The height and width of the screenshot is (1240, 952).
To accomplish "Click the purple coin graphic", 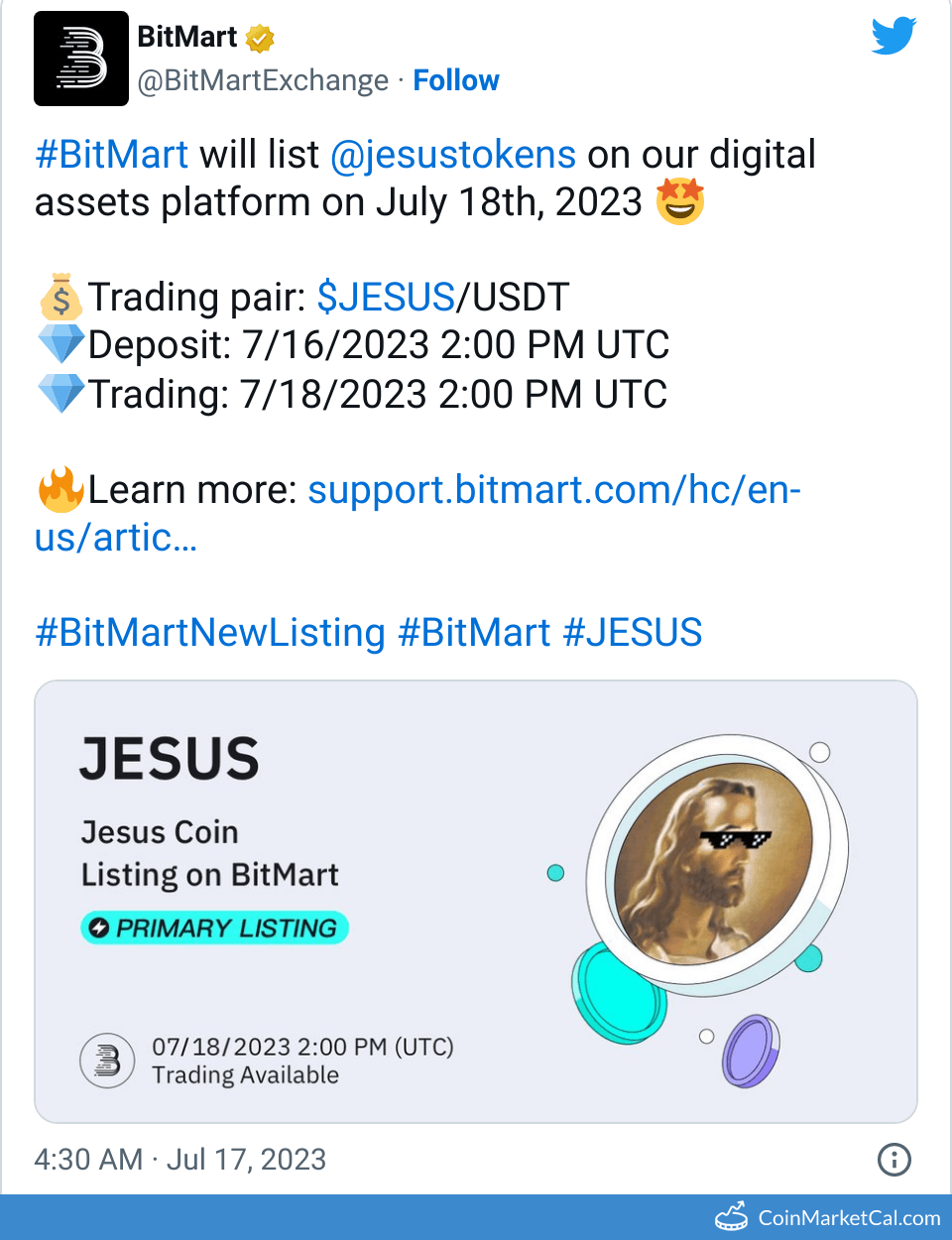I will [751, 1051].
